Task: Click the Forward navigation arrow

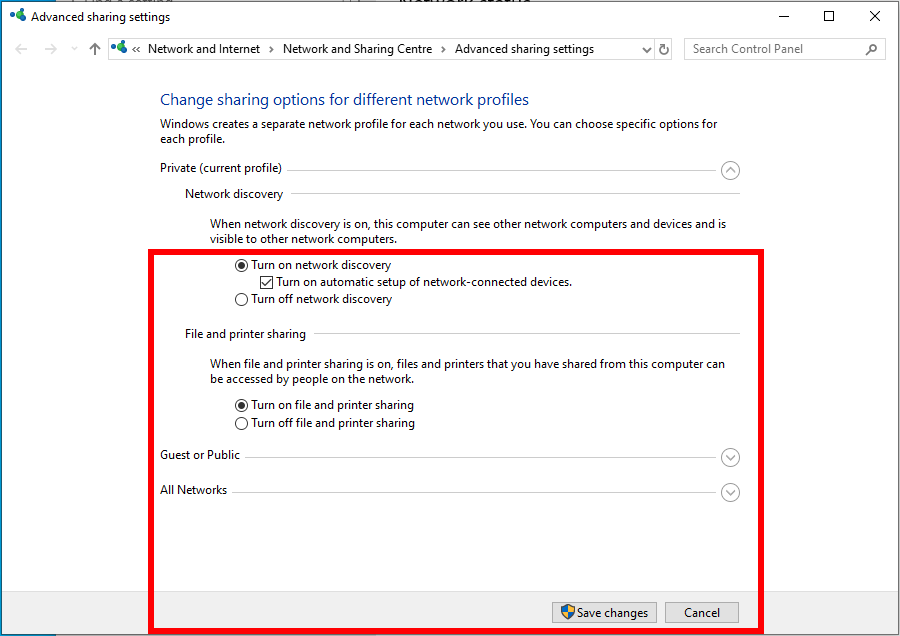Action: tap(51, 49)
